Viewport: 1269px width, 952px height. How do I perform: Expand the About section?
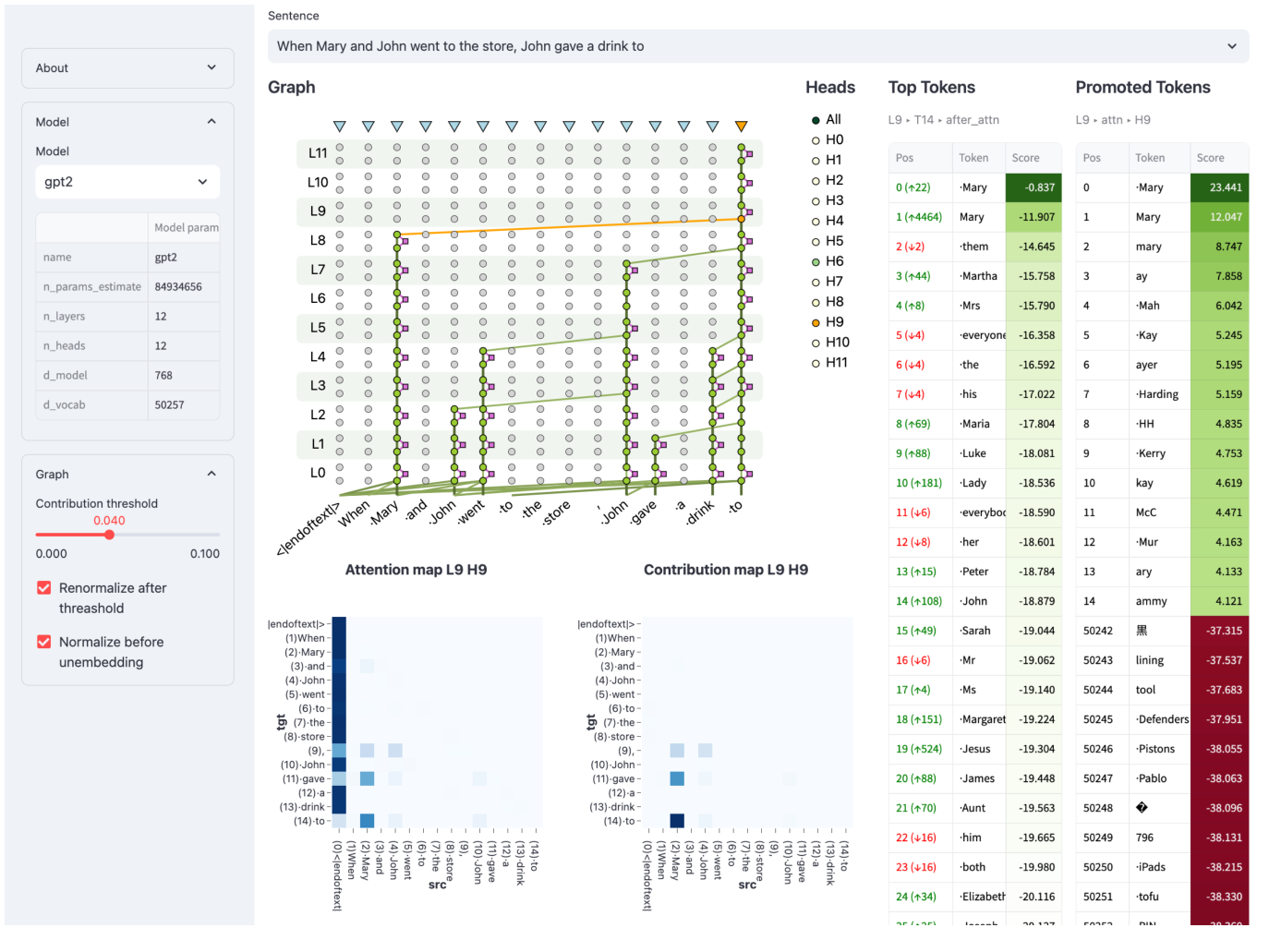(127, 67)
